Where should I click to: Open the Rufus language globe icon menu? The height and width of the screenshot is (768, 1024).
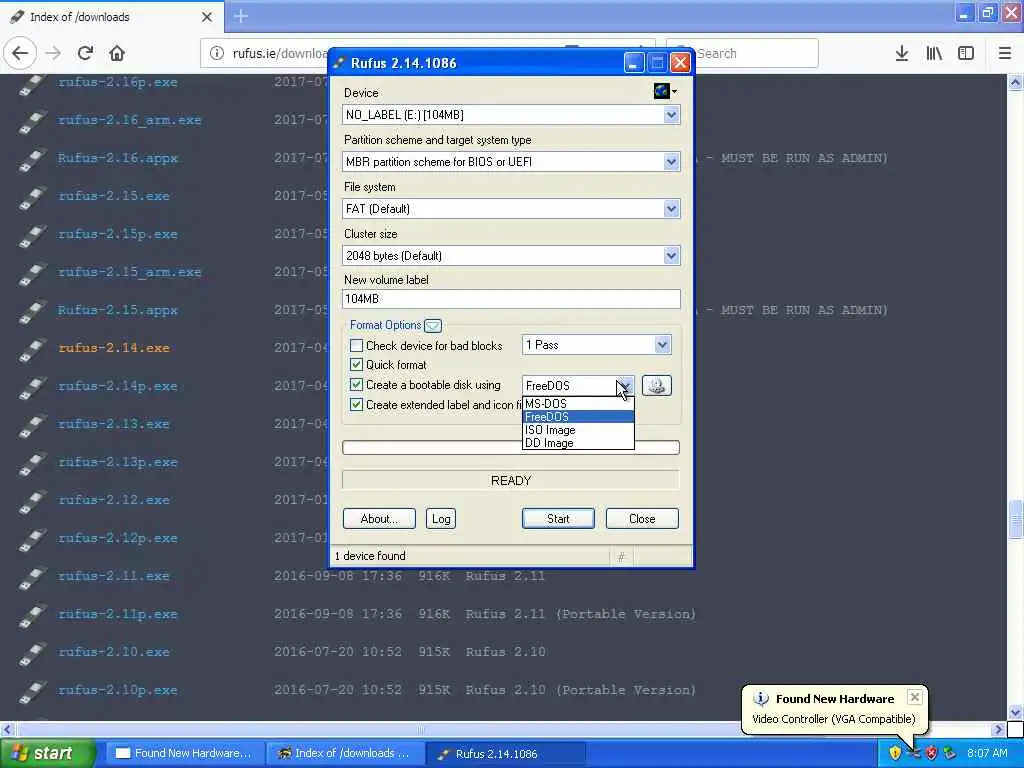[x=665, y=91]
